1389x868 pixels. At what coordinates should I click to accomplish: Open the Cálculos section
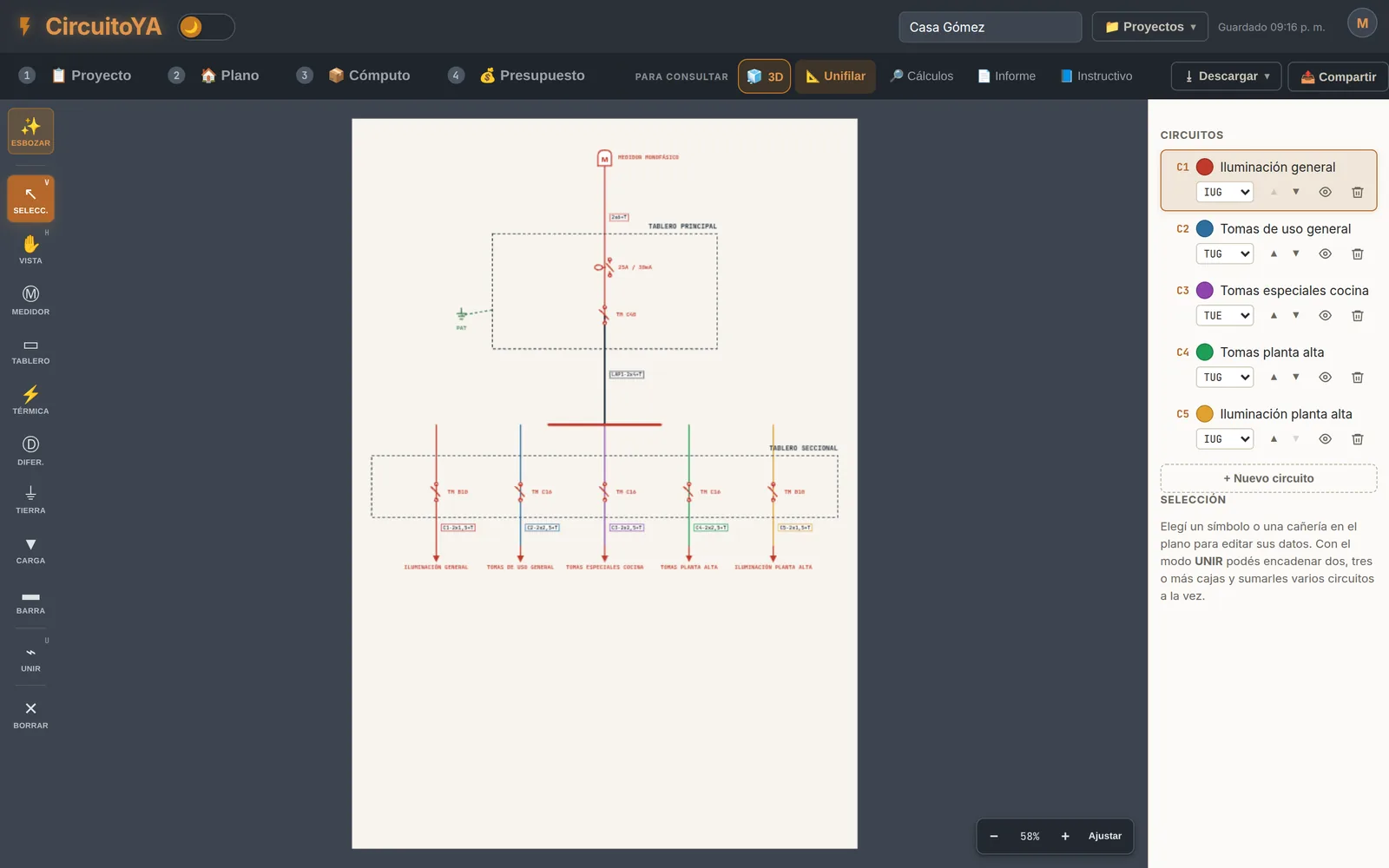click(x=922, y=76)
